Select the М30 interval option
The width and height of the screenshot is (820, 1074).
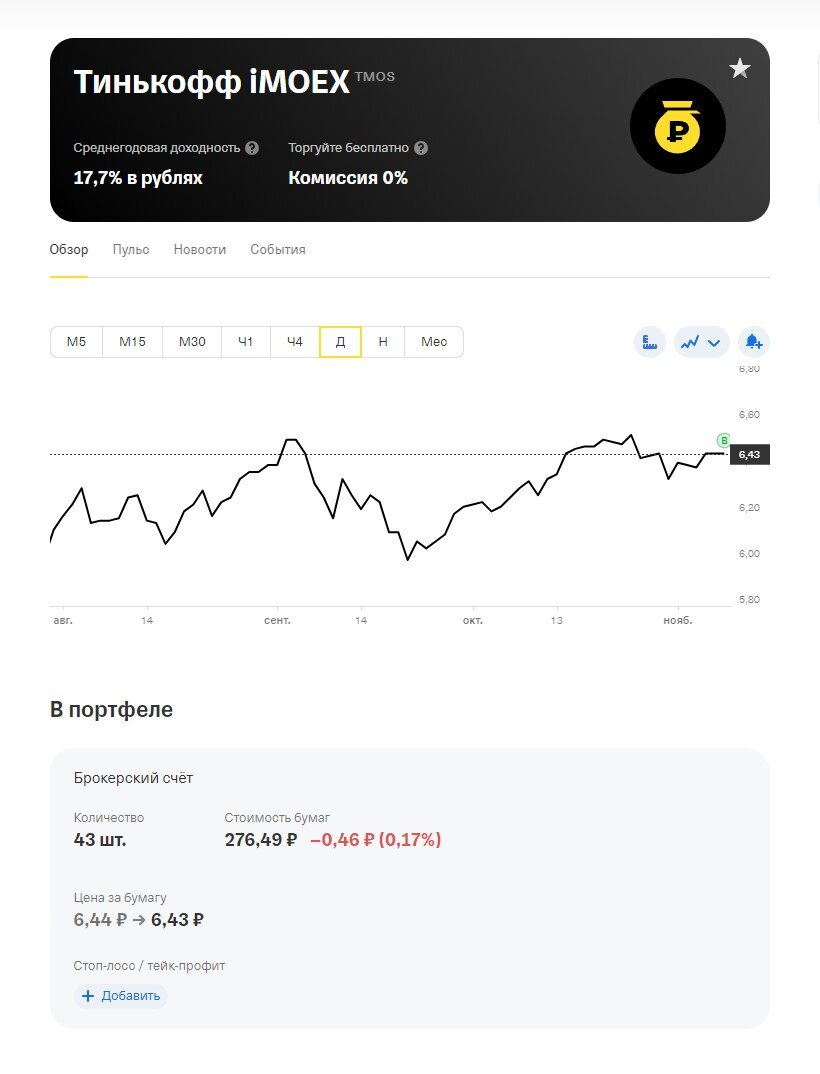click(192, 342)
